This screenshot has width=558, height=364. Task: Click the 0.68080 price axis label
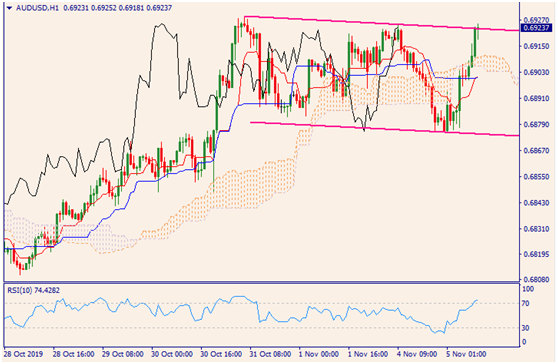(x=537, y=280)
